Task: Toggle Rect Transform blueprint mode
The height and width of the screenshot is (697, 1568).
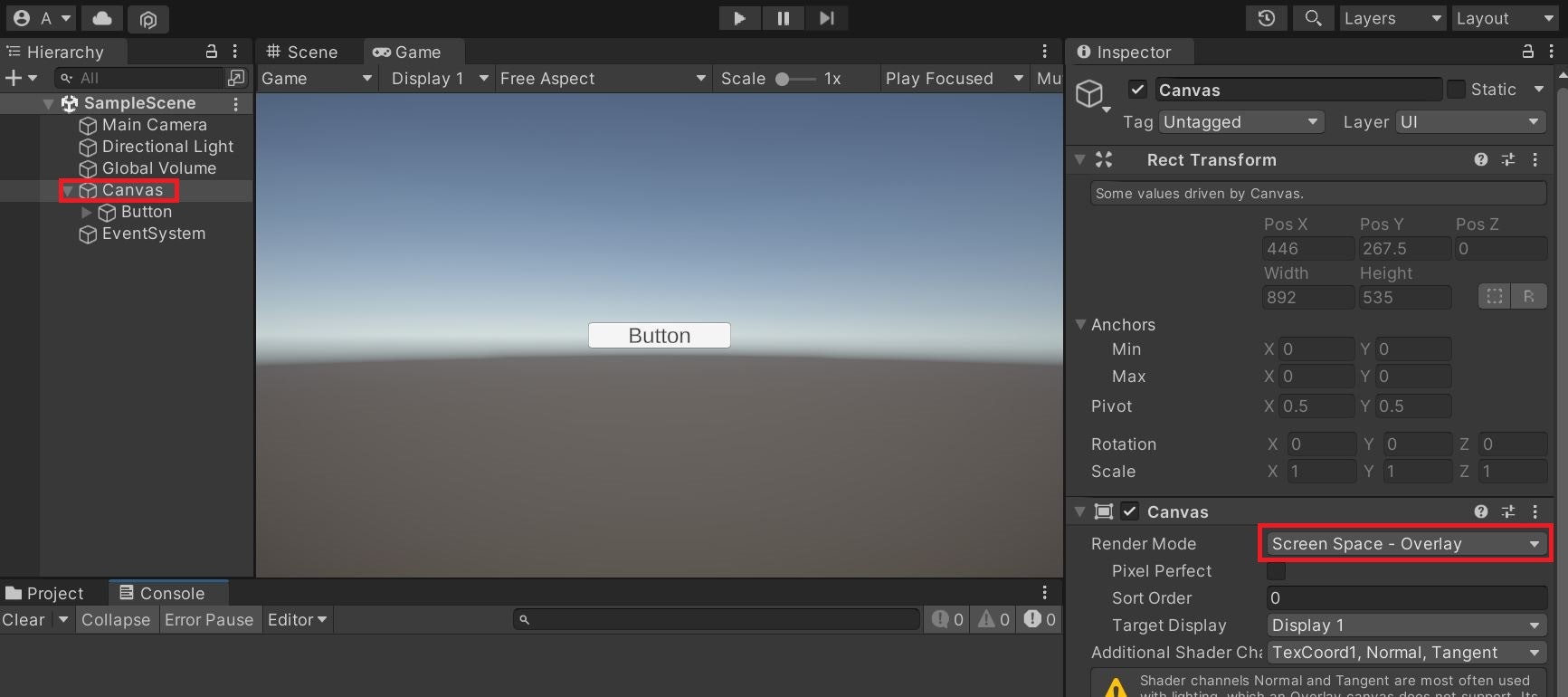Action: [x=1495, y=296]
